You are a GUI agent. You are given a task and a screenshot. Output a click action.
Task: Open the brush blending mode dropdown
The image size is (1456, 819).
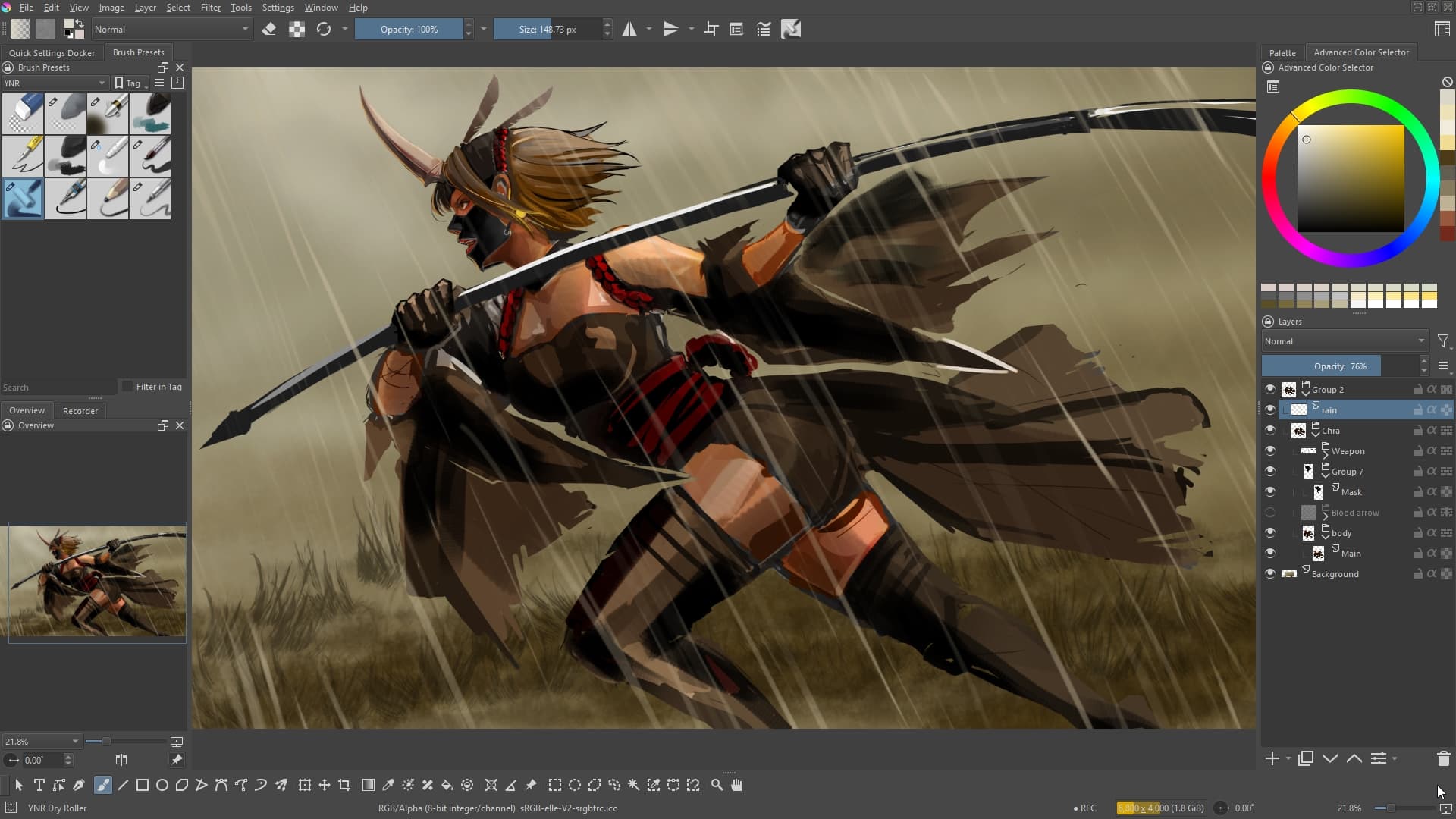tap(171, 29)
